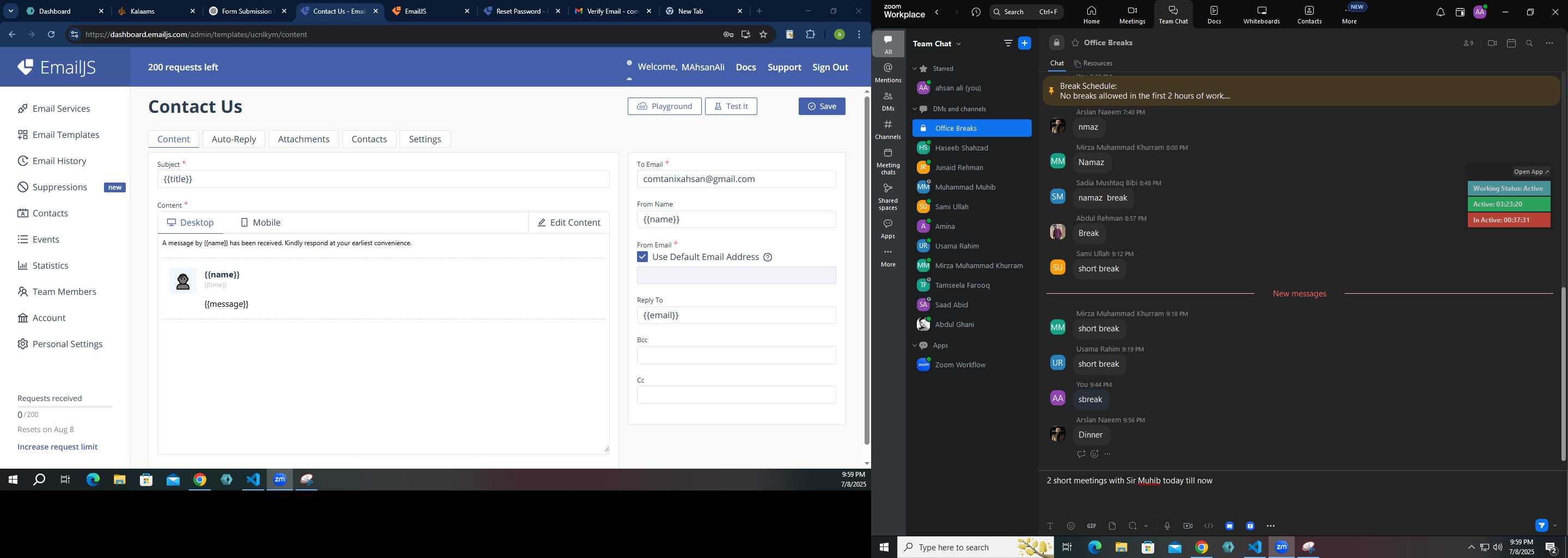Open Shared spaces in Zoom sidebar
Viewport: 1568px width, 558px height.
tap(888, 197)
